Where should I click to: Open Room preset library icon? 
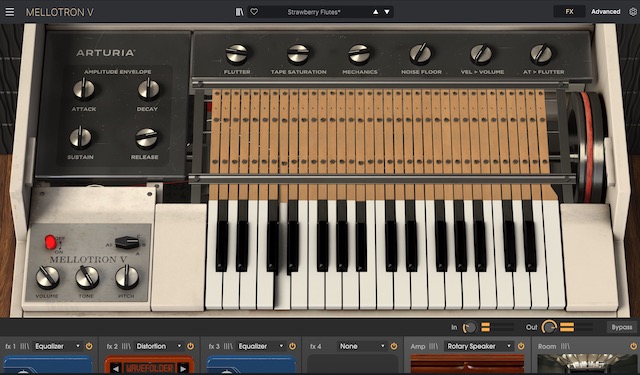566,346
